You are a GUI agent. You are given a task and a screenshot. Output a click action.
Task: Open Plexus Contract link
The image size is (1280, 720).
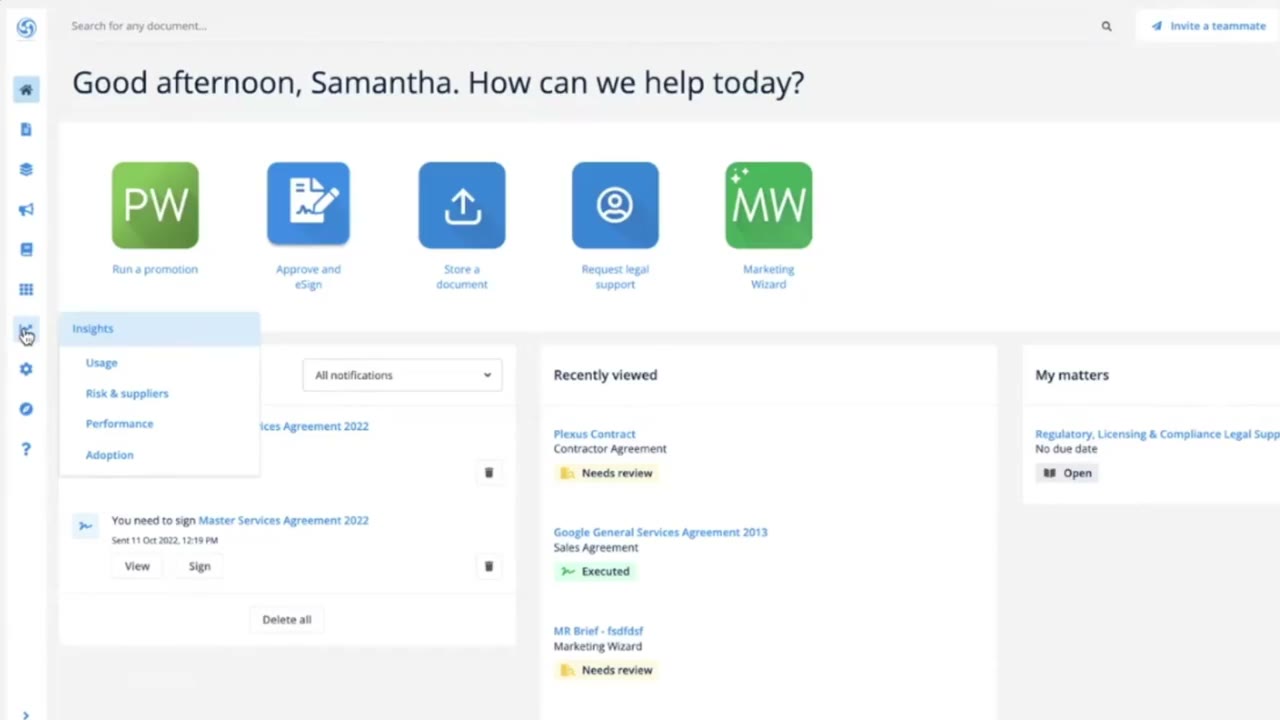click(x=594, y=434)
